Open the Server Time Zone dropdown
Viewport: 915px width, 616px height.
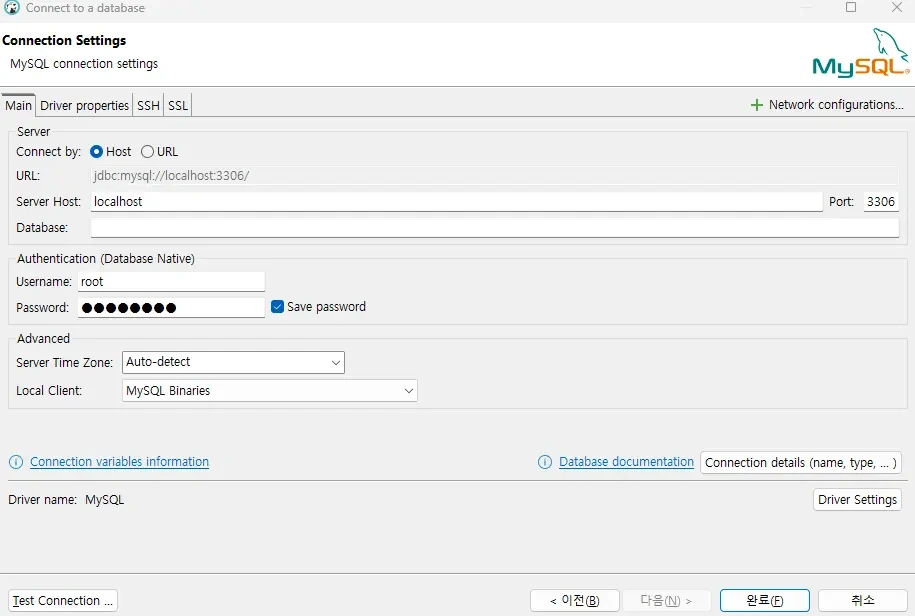point(233,362)
